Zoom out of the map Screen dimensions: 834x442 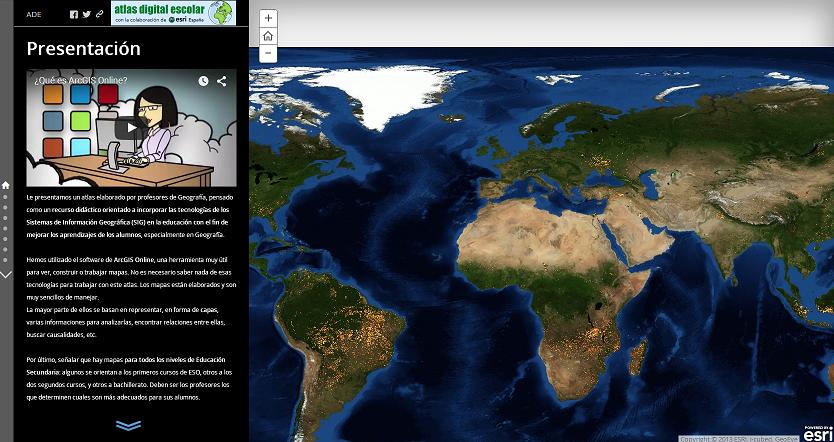point(268,53)
